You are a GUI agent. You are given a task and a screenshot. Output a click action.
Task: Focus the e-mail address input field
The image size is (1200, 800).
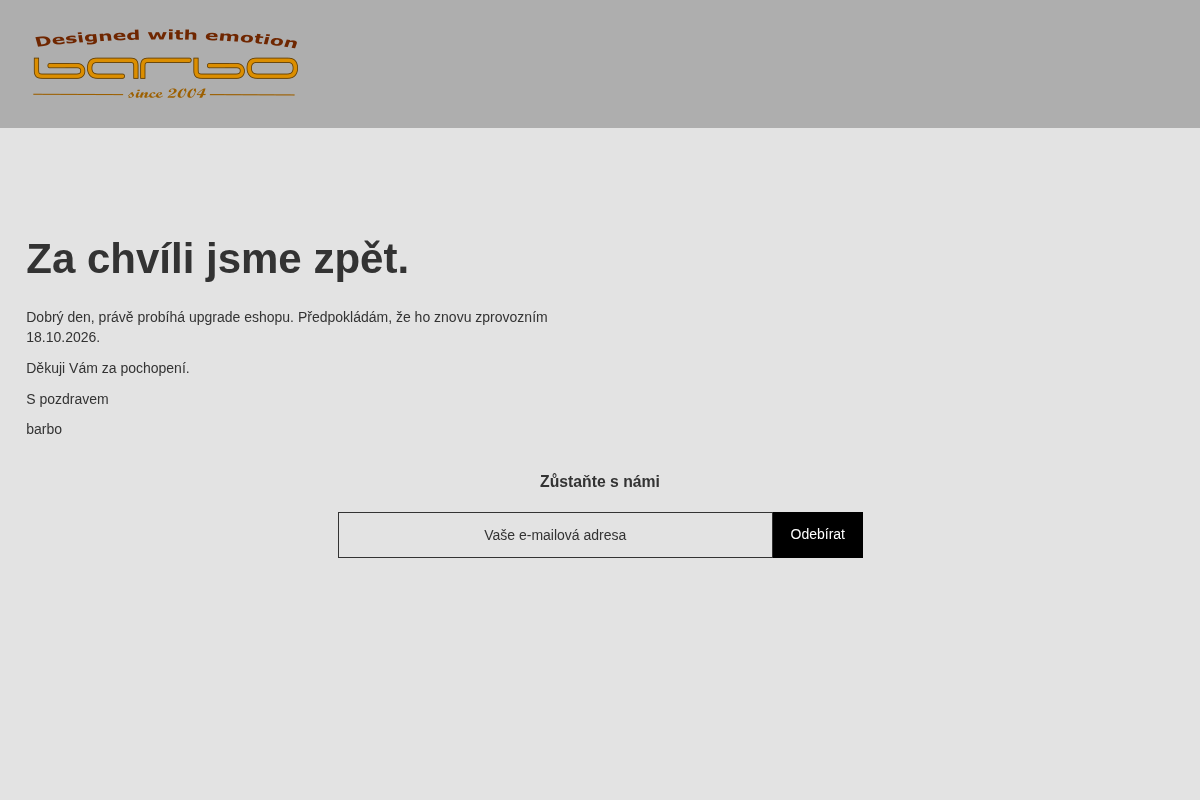click(555, 535)
